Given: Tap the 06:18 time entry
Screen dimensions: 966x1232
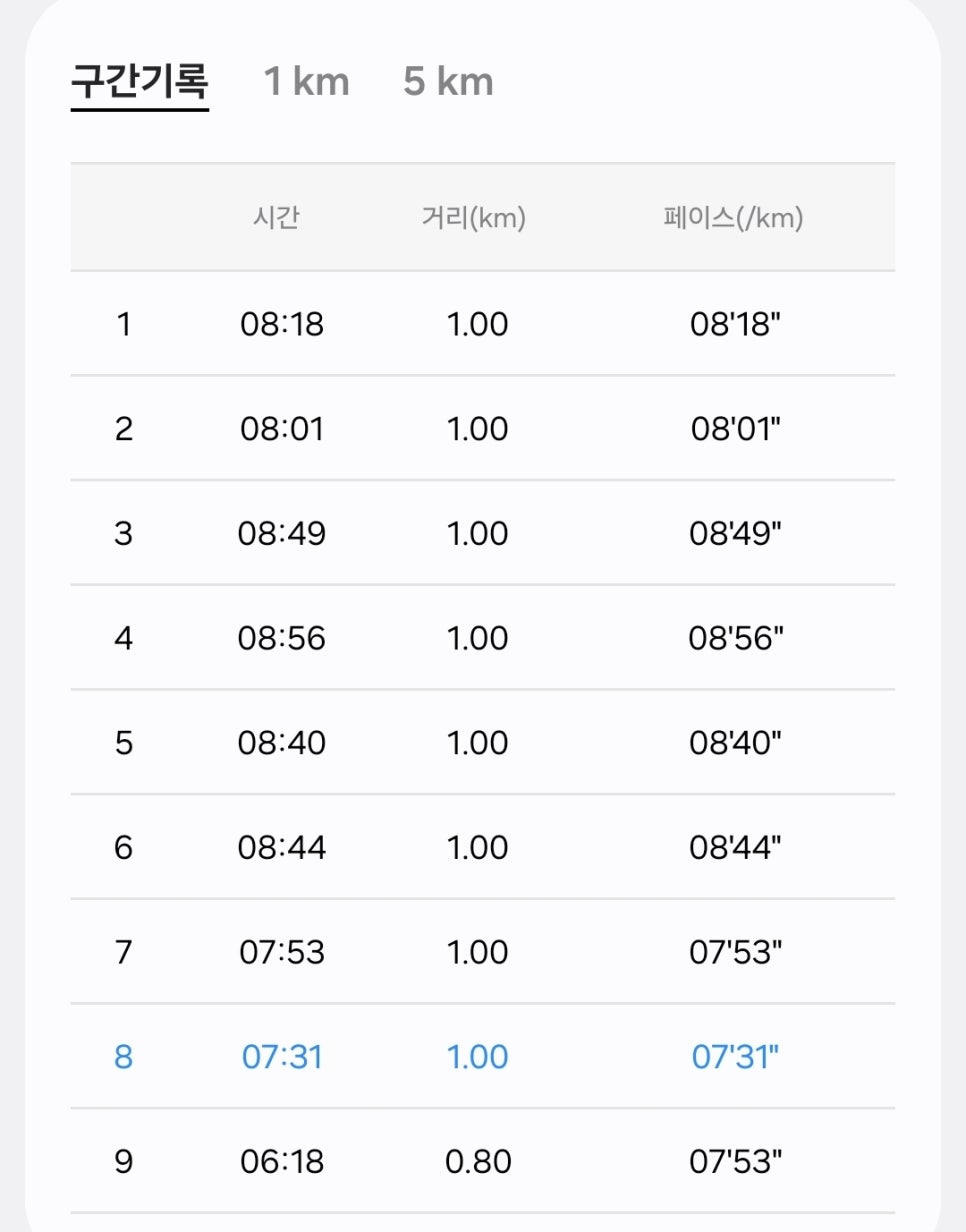Looking at the screenshot, I should (282, 1162).
